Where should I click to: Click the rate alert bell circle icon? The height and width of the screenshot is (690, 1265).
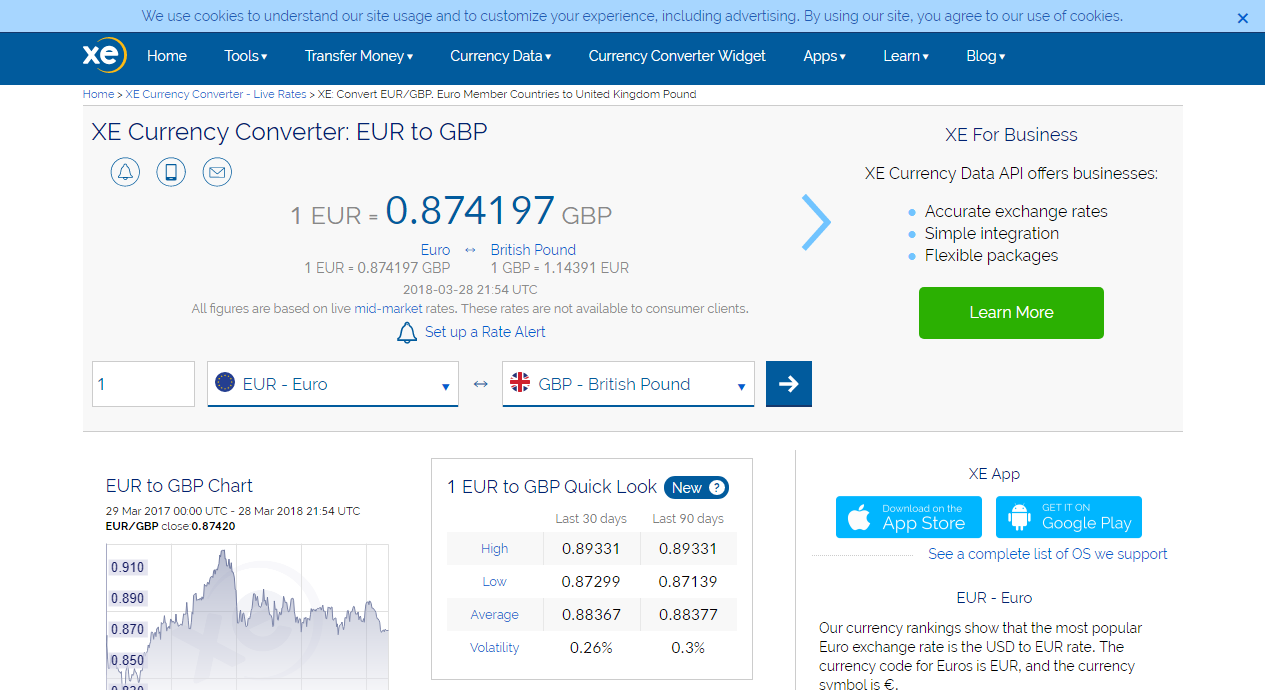tap(125, 172)
